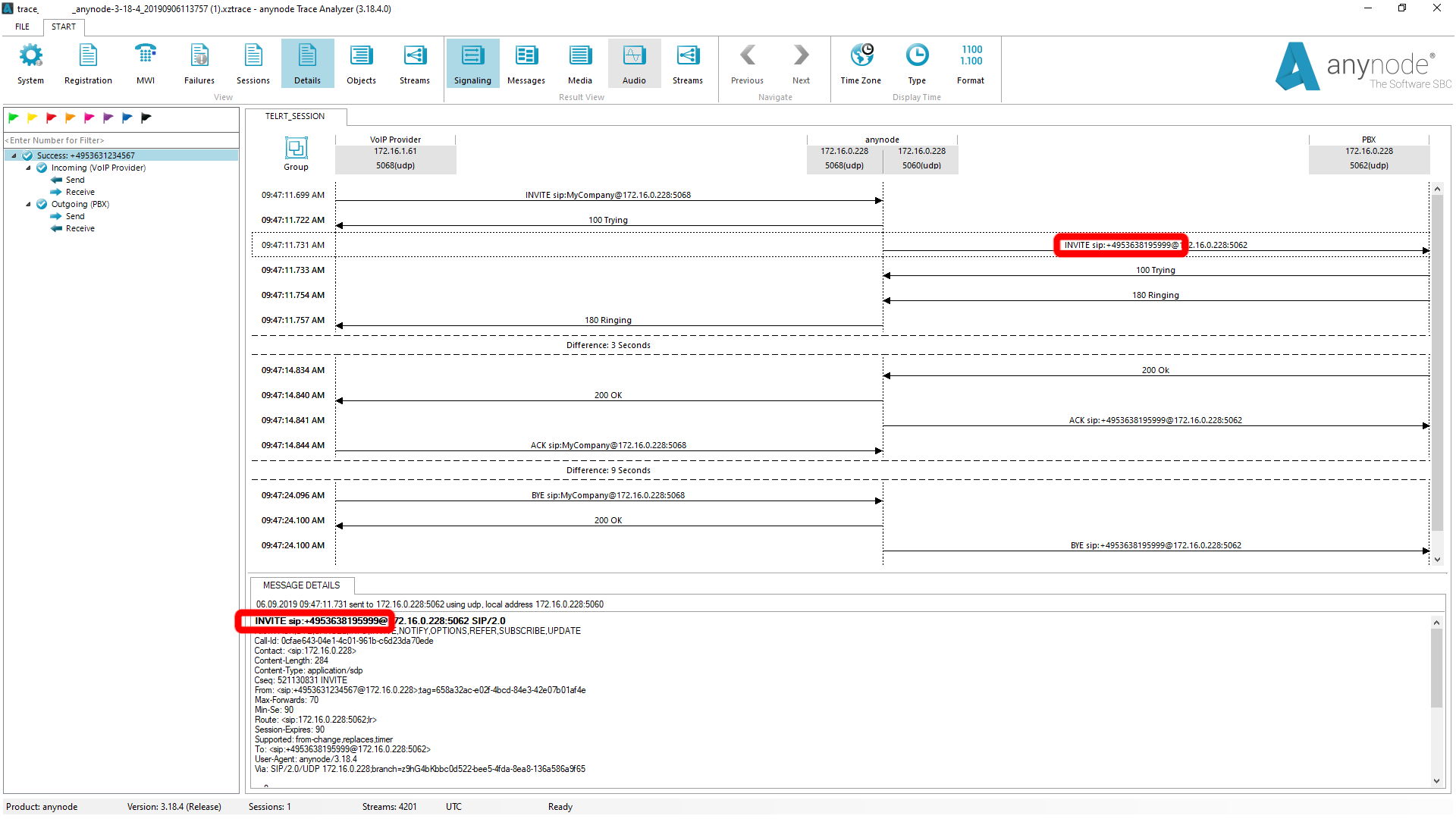The width and height of the screenshot is (1456, 819).
Task: Open the Registration view
Action: [x=88, y=64]
